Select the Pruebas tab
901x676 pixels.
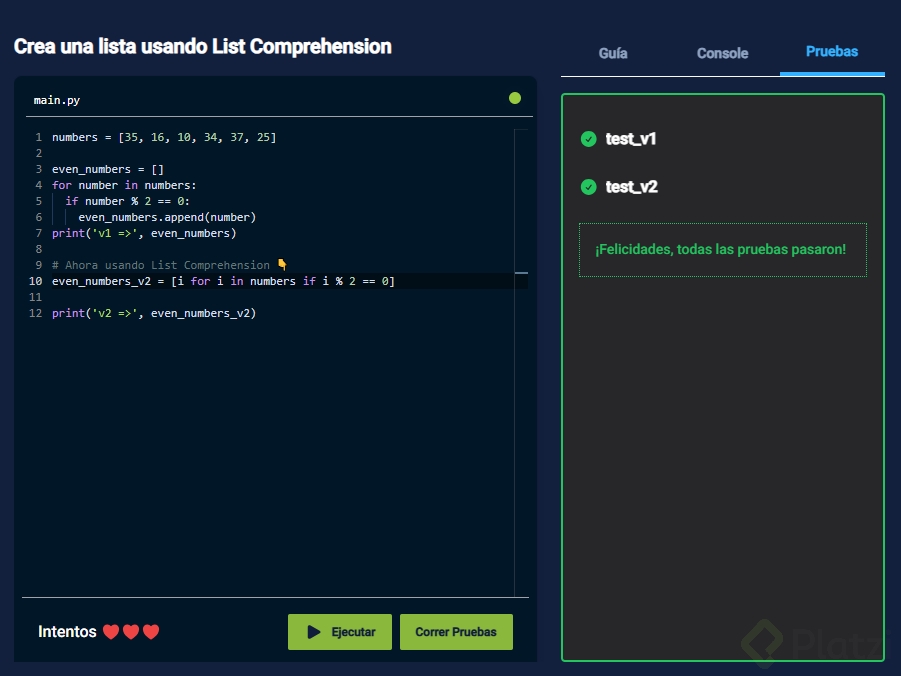click(x=832, y=52)
